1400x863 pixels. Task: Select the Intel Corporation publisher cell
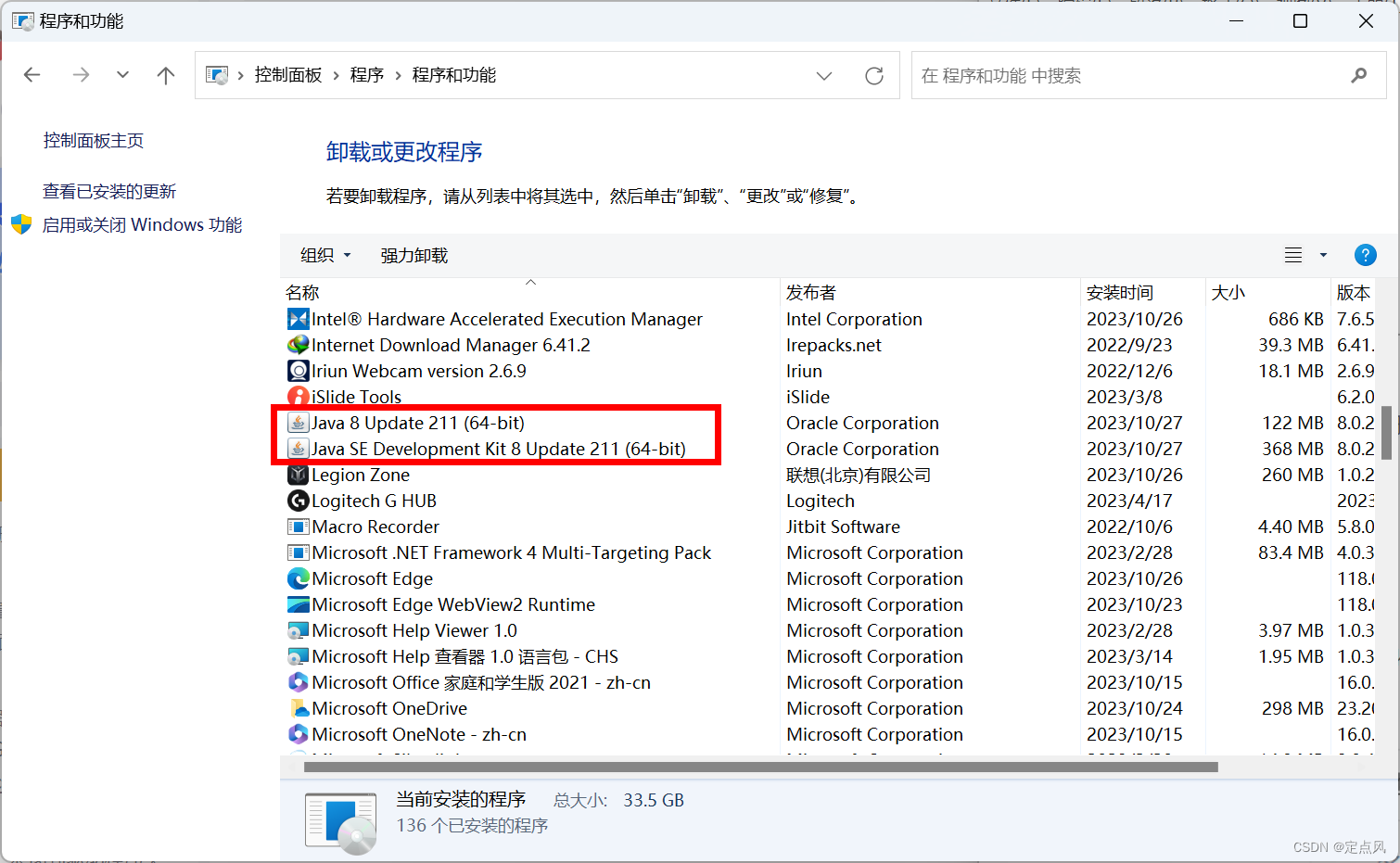854,320
